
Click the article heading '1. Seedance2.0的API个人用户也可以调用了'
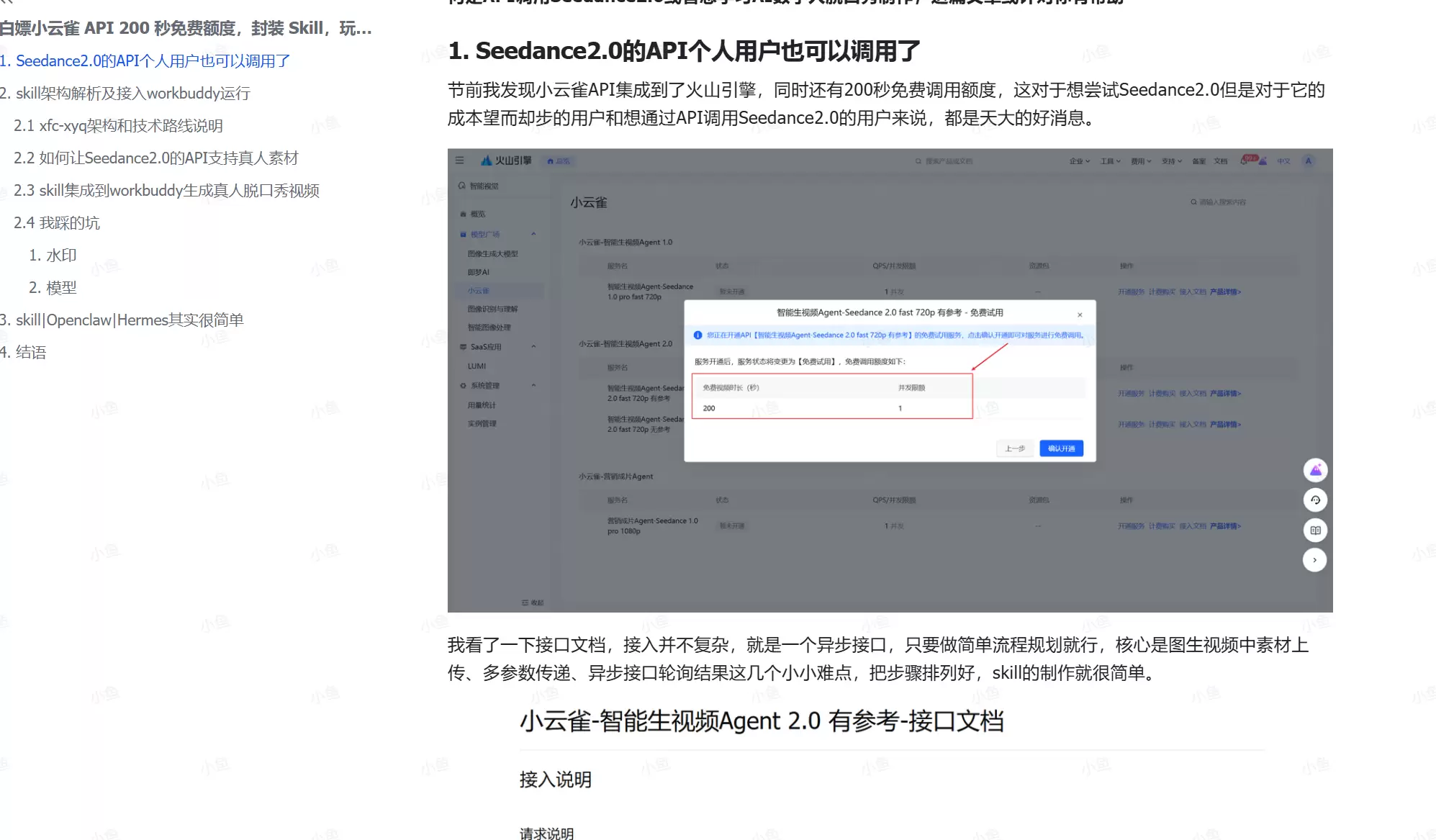coord(684,51)
